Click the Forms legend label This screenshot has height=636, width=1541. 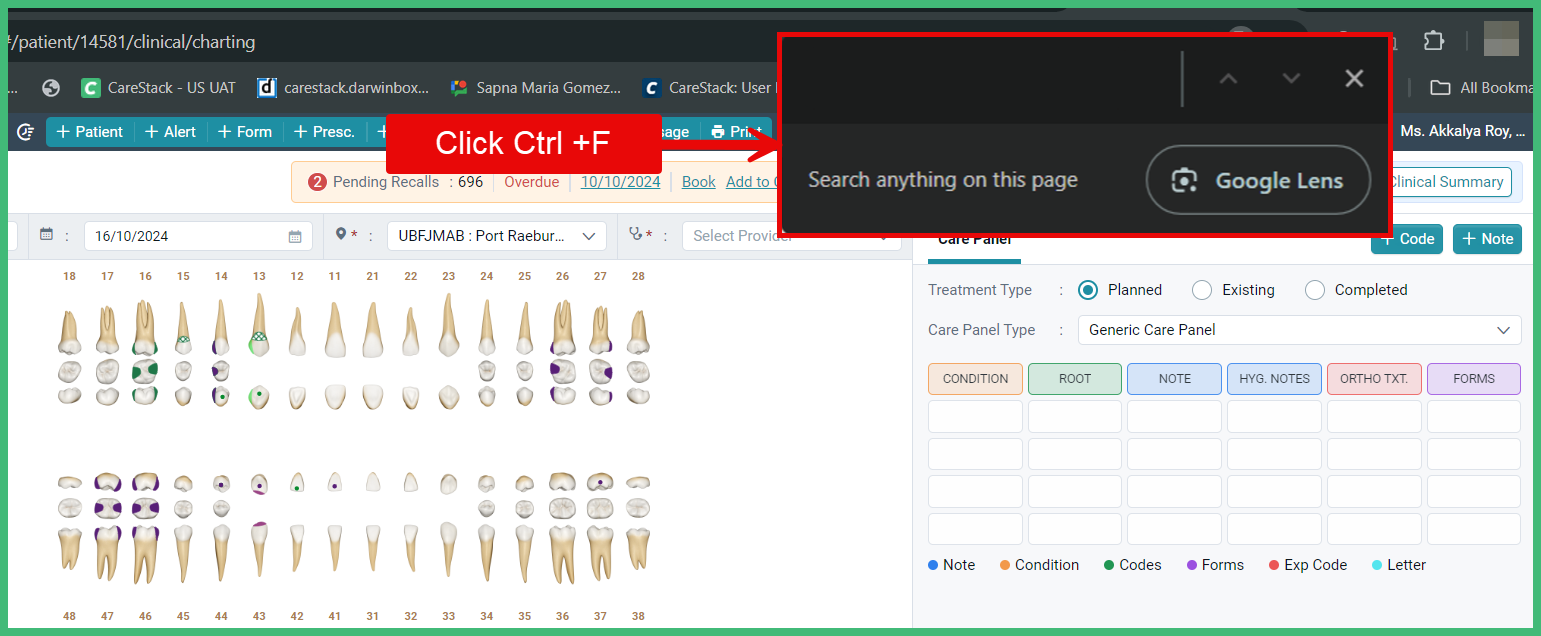pos(1223,565)
